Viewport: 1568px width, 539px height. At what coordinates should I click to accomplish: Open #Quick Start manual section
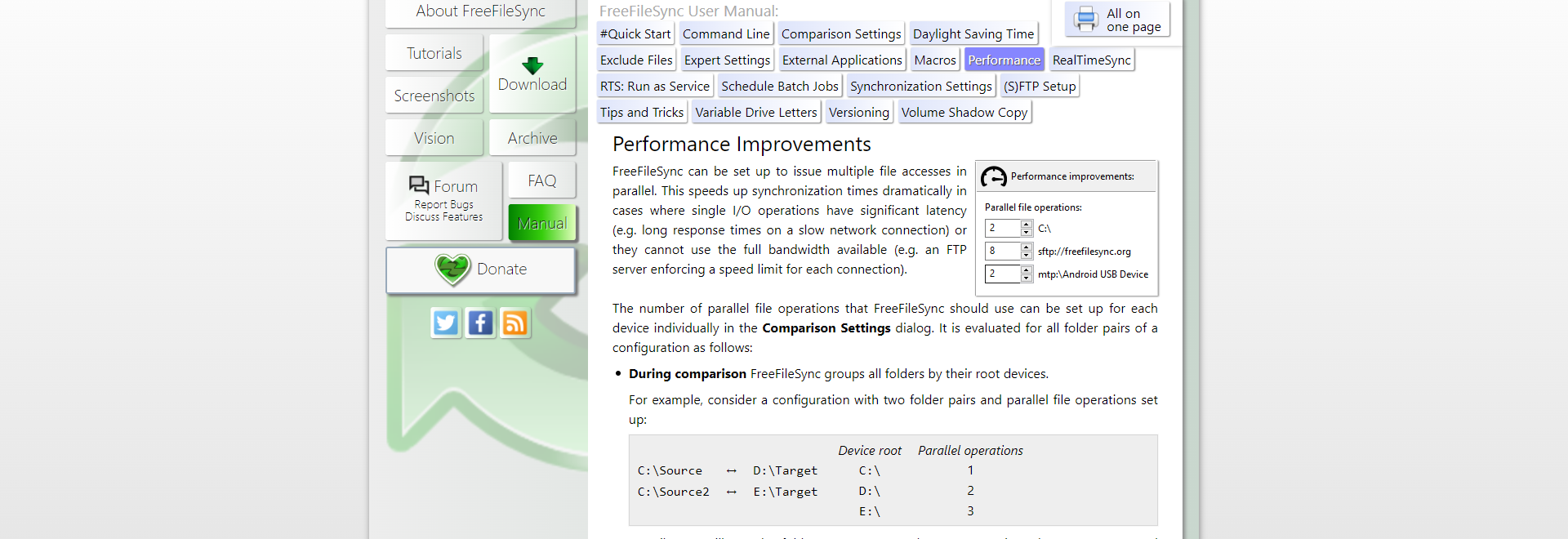[635, 33]
